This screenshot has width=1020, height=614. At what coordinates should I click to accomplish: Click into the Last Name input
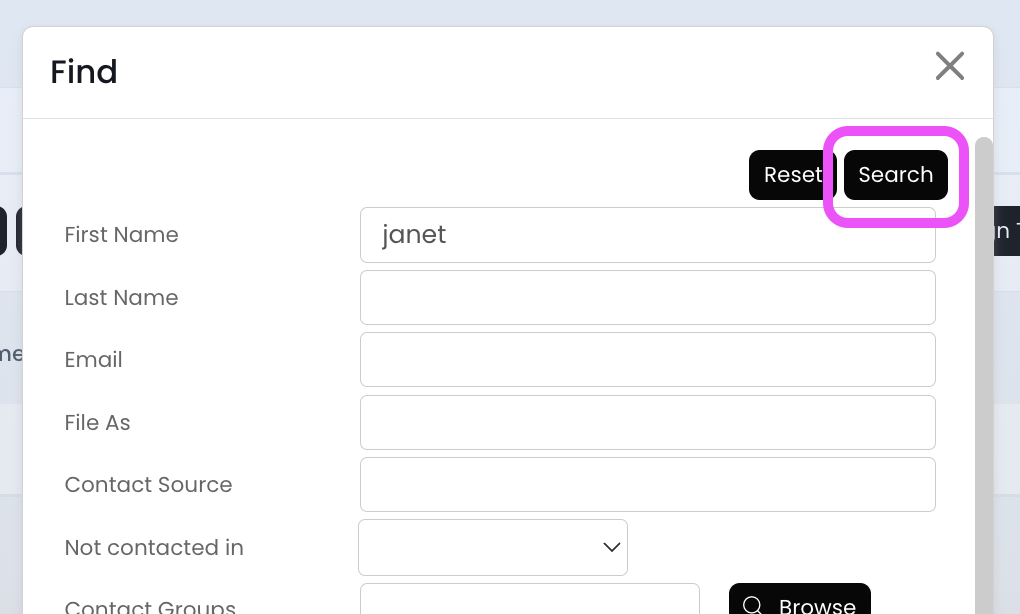coord(647,297)
